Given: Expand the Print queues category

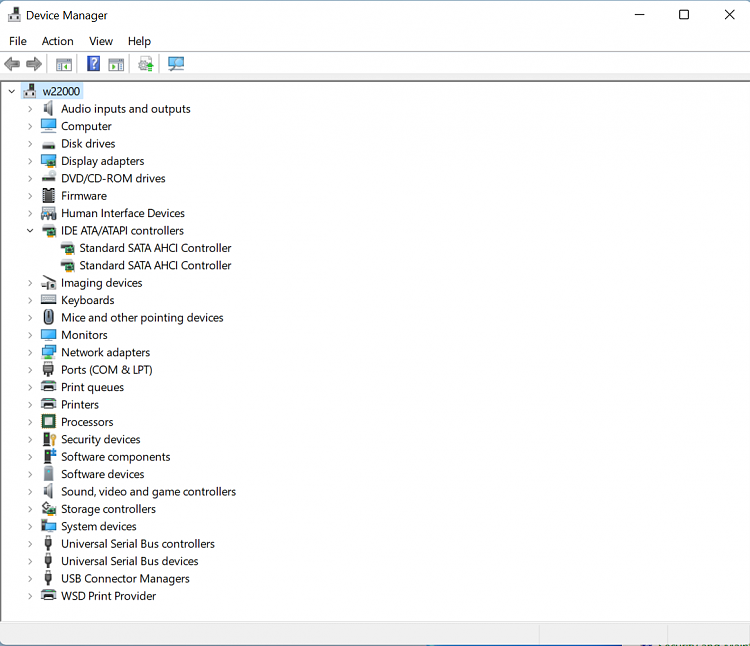Looking at the screenshot, I should pyautogui.click(x=30, y=387).
